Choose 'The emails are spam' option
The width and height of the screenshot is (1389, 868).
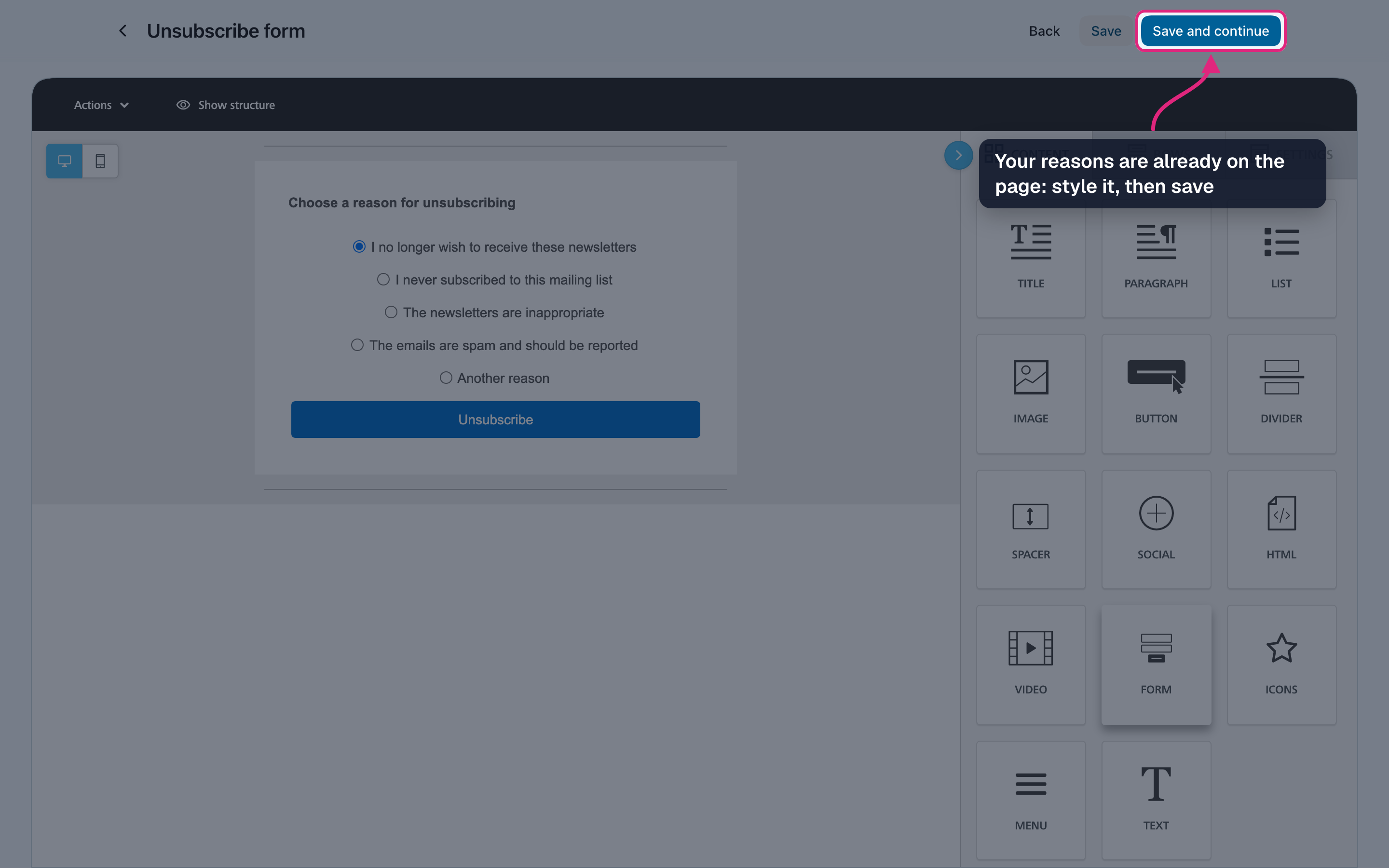[x=357, y=345]
